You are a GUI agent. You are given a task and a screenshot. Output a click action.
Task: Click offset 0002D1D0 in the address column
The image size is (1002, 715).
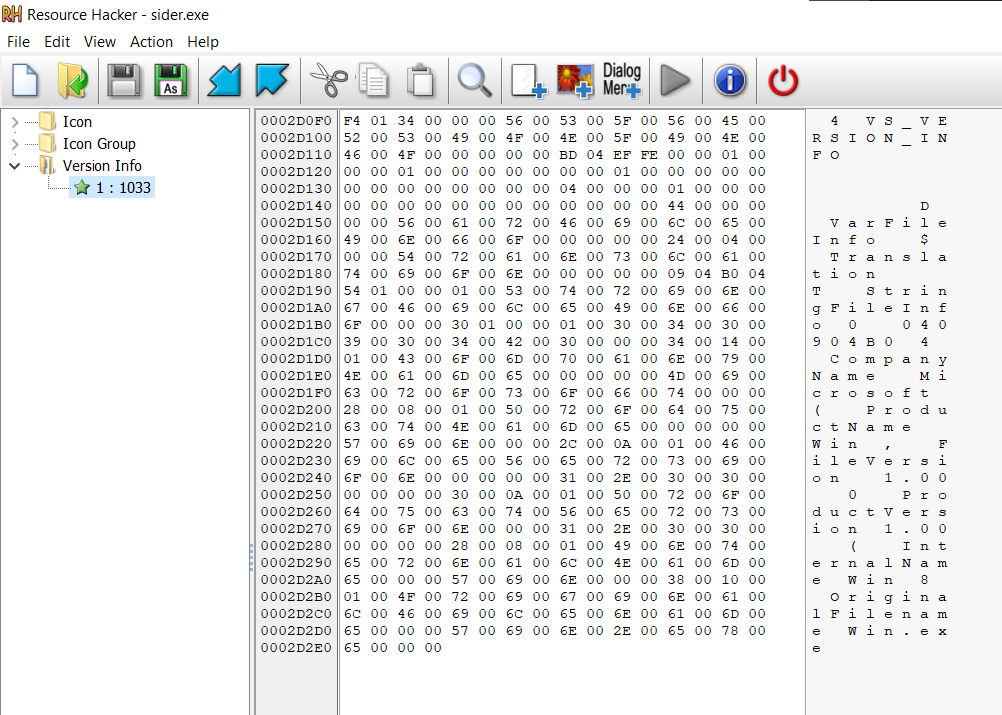pos(296,358)
